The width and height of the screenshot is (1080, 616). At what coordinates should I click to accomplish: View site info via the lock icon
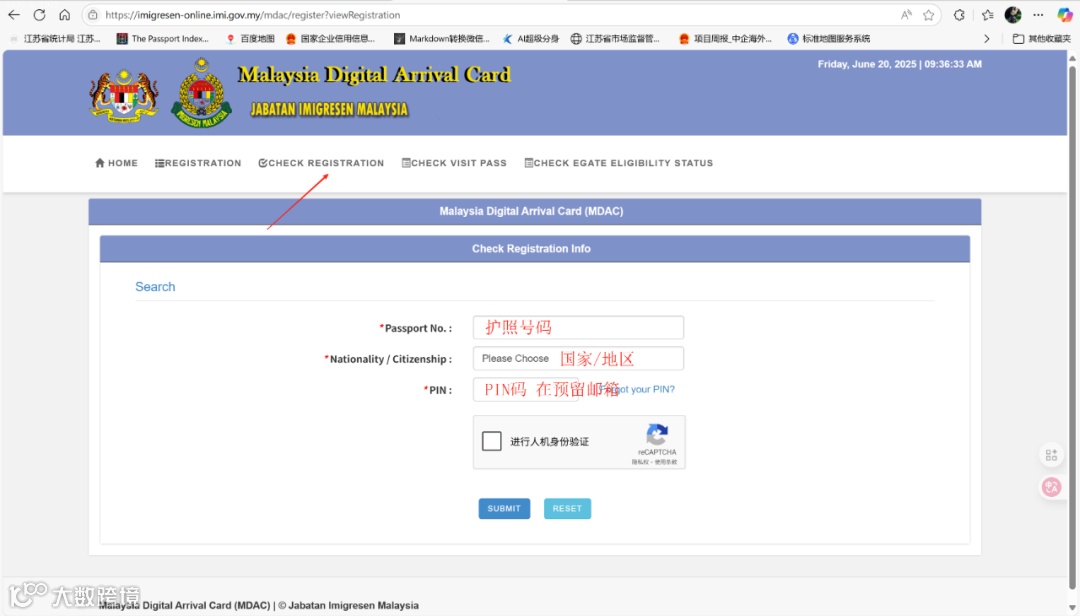point(93,14)
